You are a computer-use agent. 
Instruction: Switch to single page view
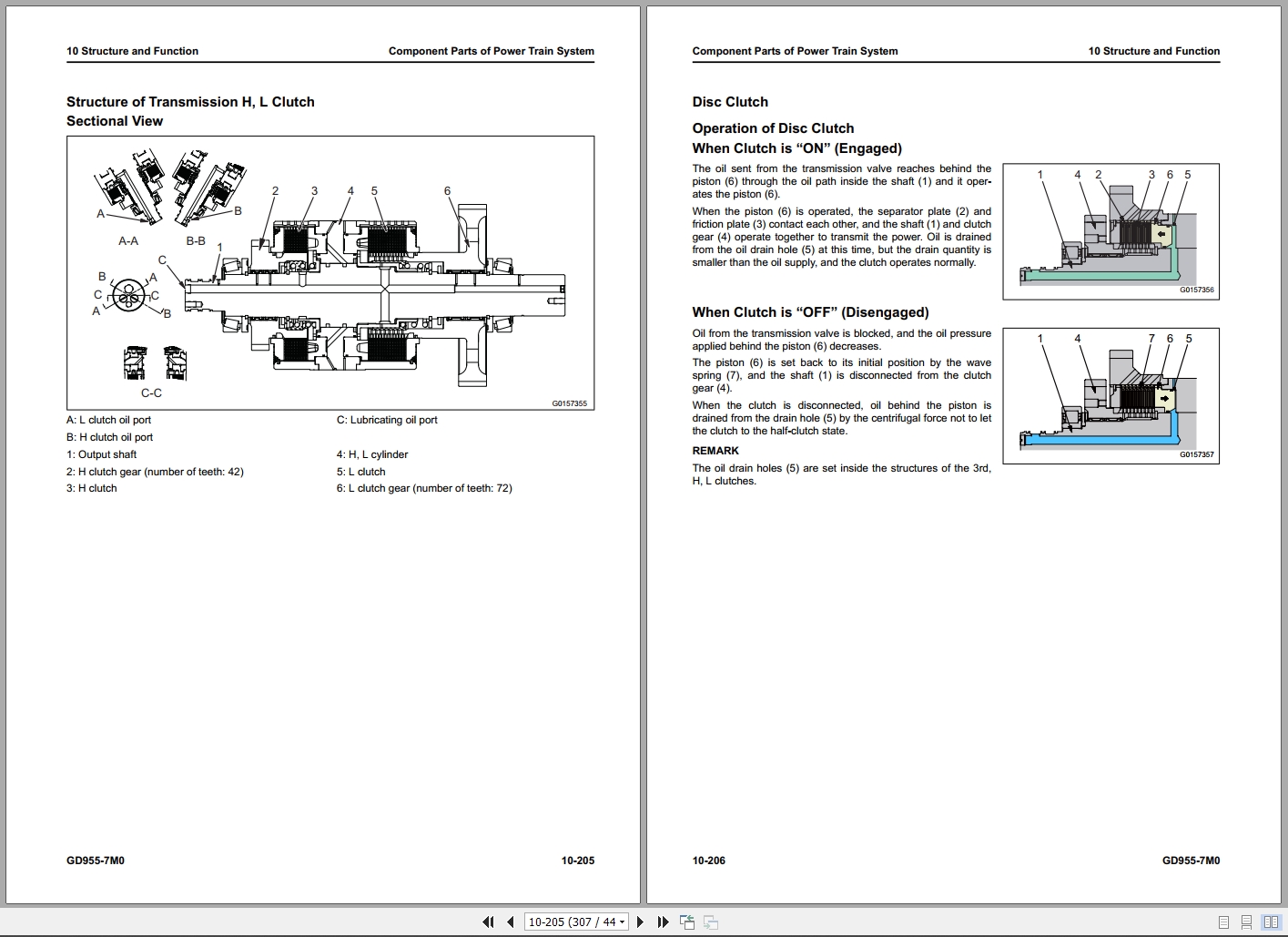tap(1223, 922)
